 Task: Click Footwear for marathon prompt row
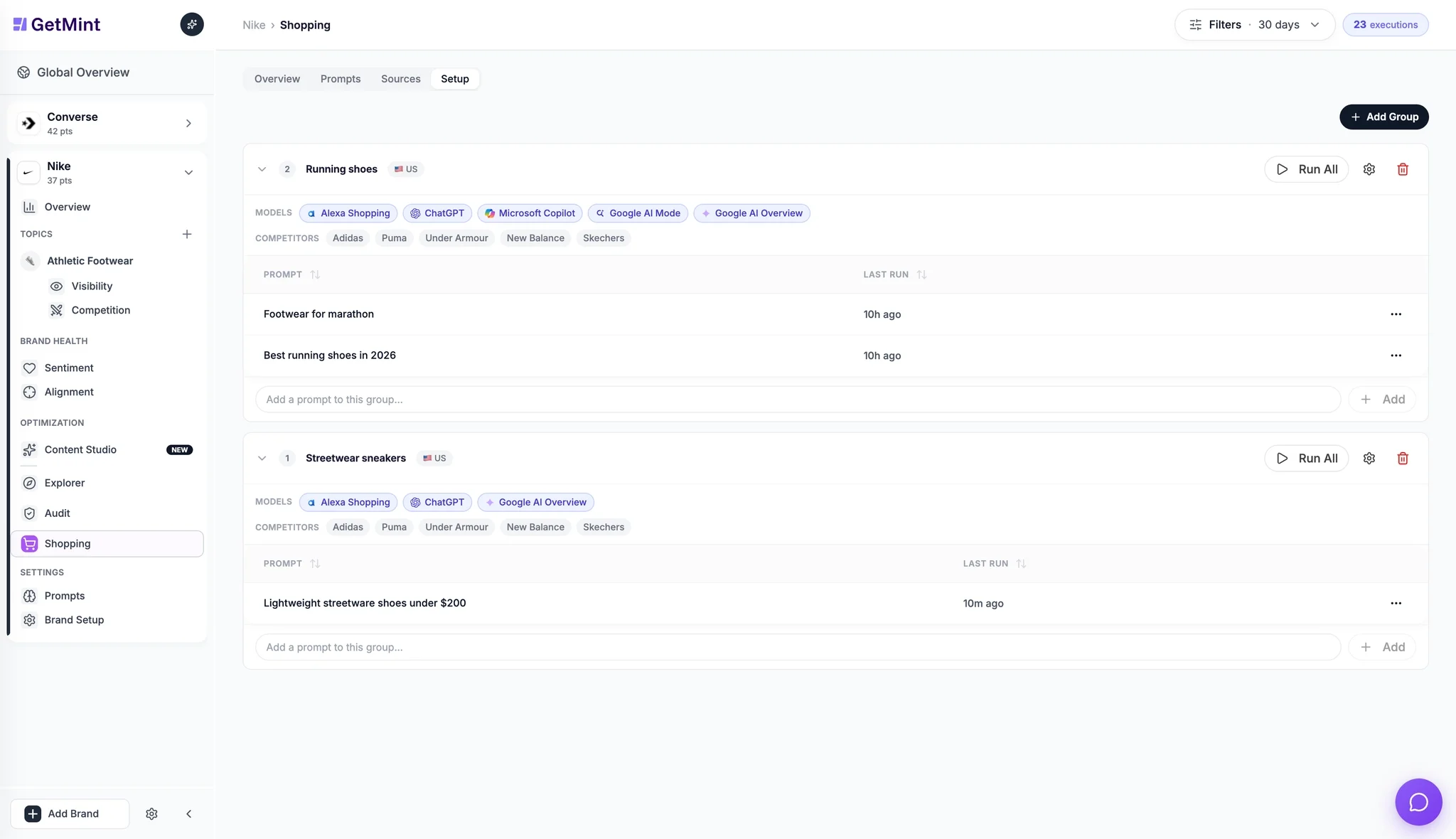coord(835,314)
